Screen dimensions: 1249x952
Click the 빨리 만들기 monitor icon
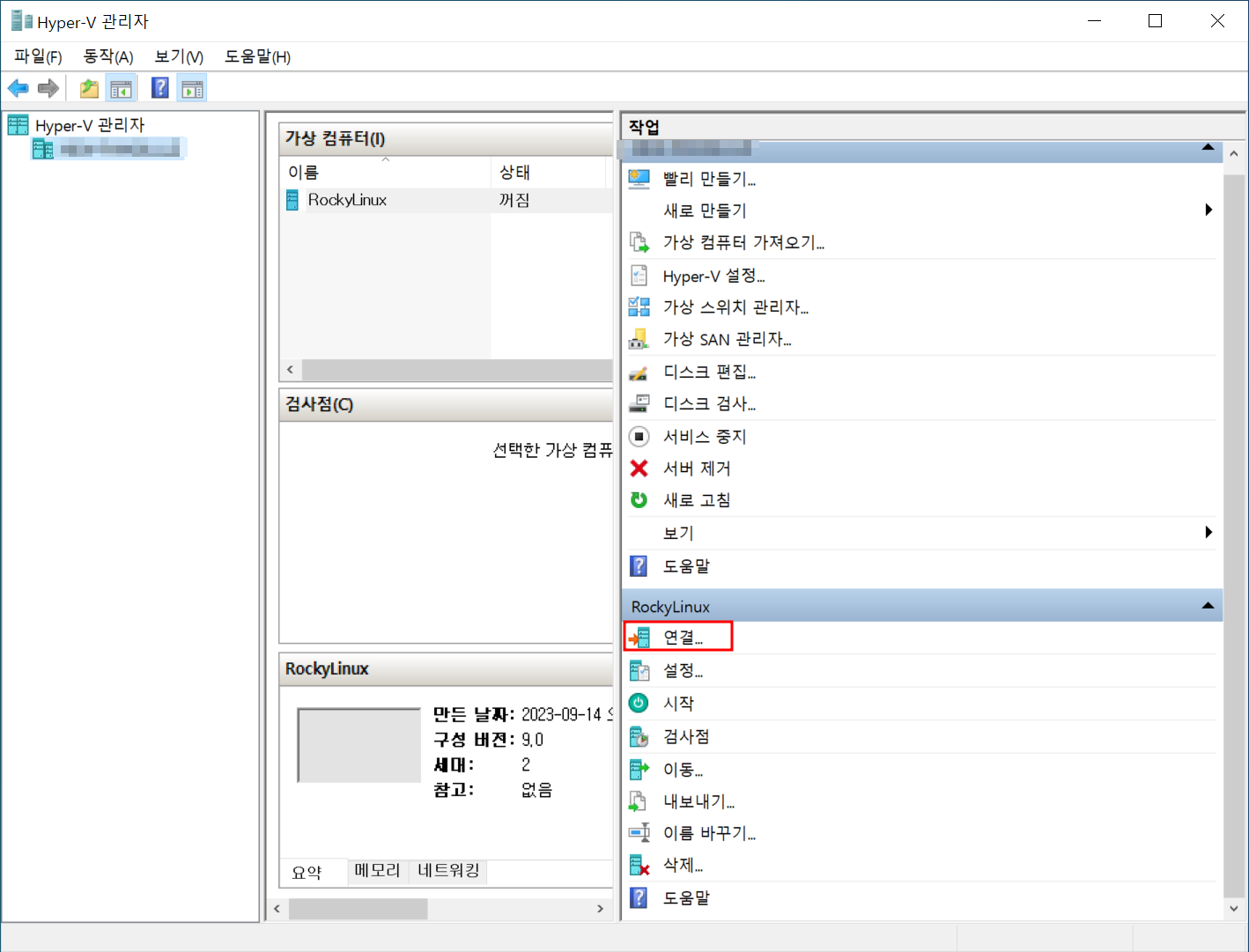coord(639,179)
